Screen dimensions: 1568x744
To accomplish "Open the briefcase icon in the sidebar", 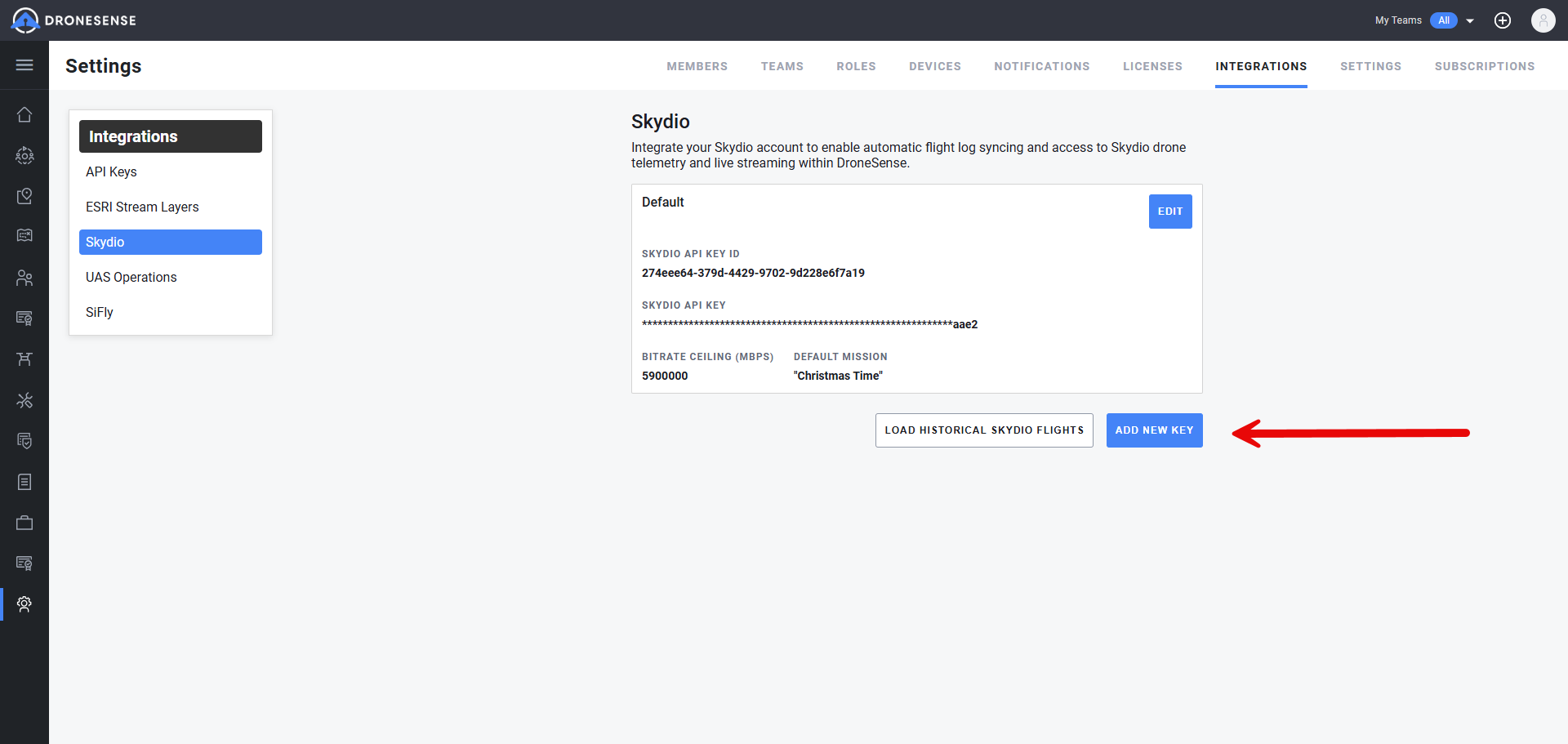I will pos(24,523).
